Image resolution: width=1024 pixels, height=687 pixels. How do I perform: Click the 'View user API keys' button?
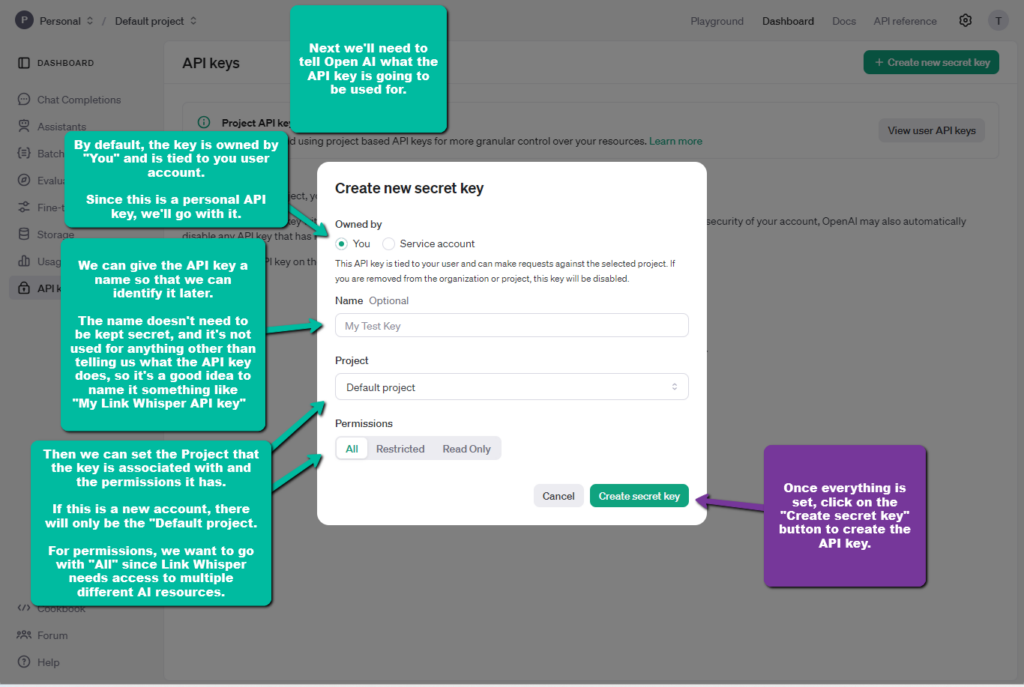pyautogui.click(x=931, y=131)
